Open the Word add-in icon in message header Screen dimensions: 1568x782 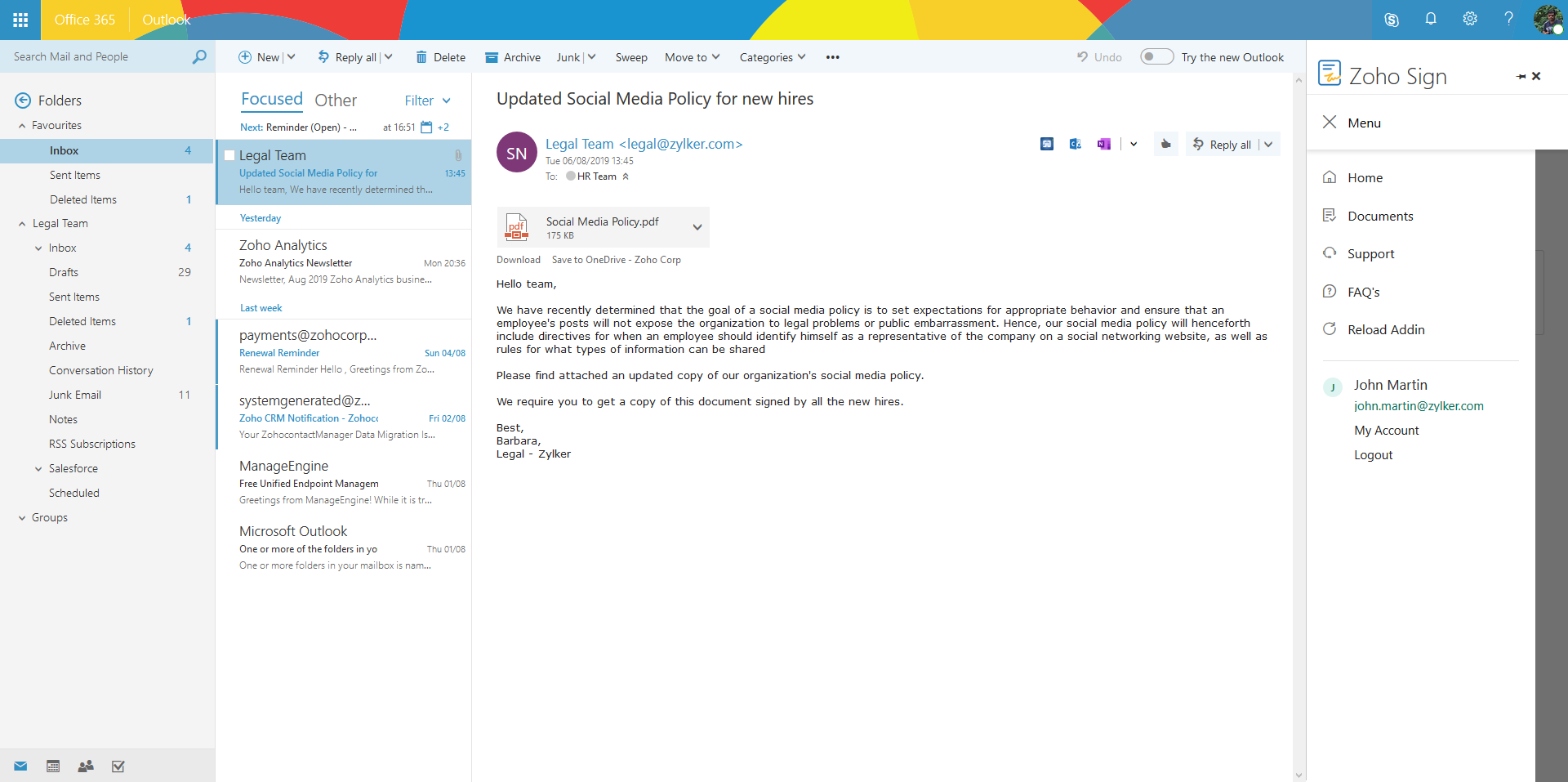click(1047, 144)
